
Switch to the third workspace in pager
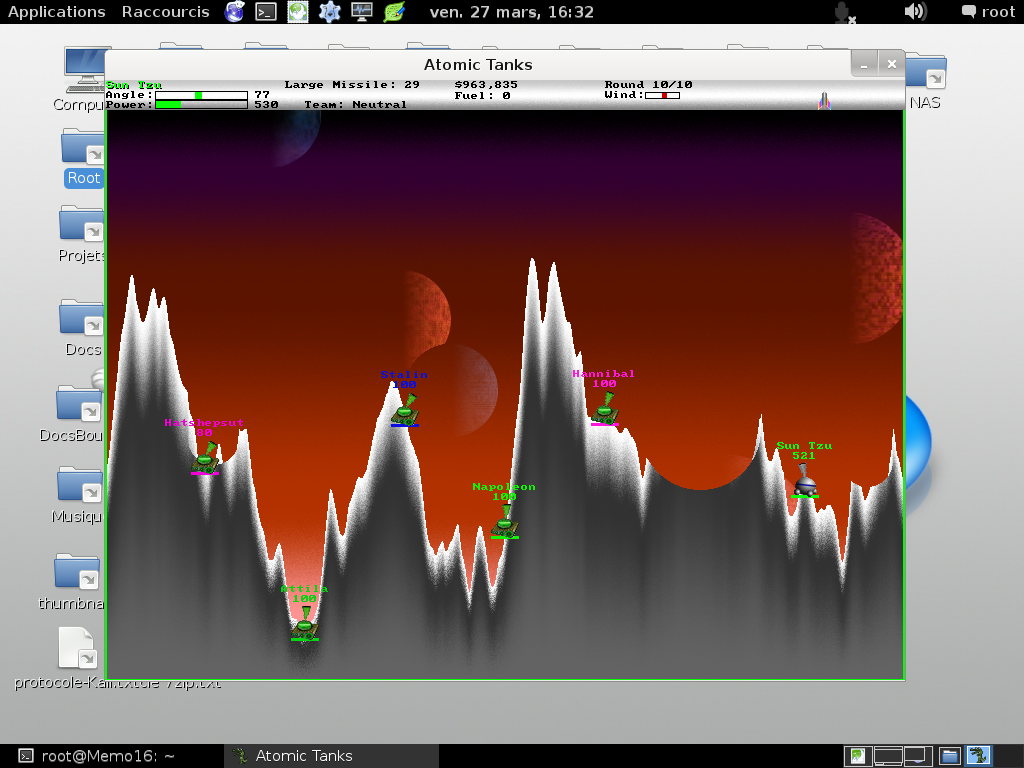(918, 756)
